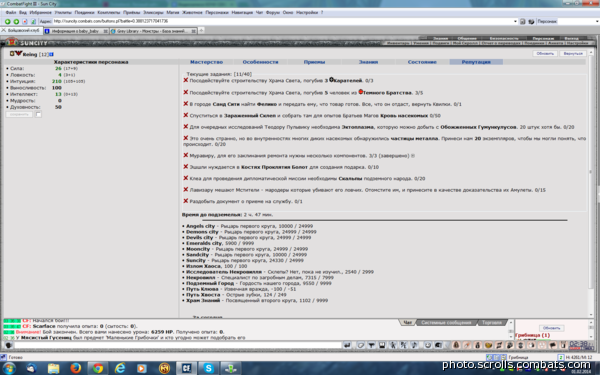Click the send-message arrow icon beside chat input
The image size is (600, 375).
click(347, 345)
